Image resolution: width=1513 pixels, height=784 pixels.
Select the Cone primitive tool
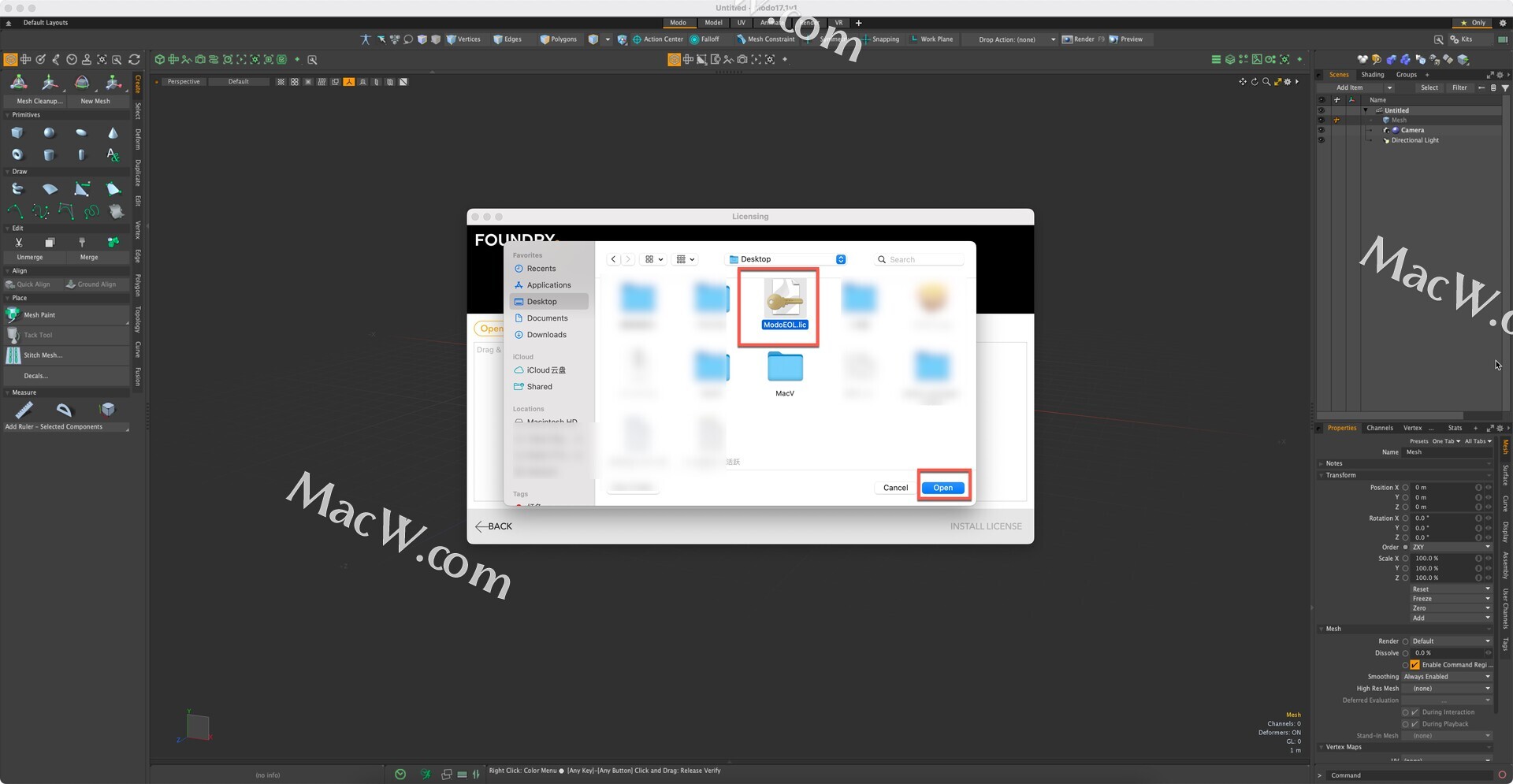pos(113,133)
